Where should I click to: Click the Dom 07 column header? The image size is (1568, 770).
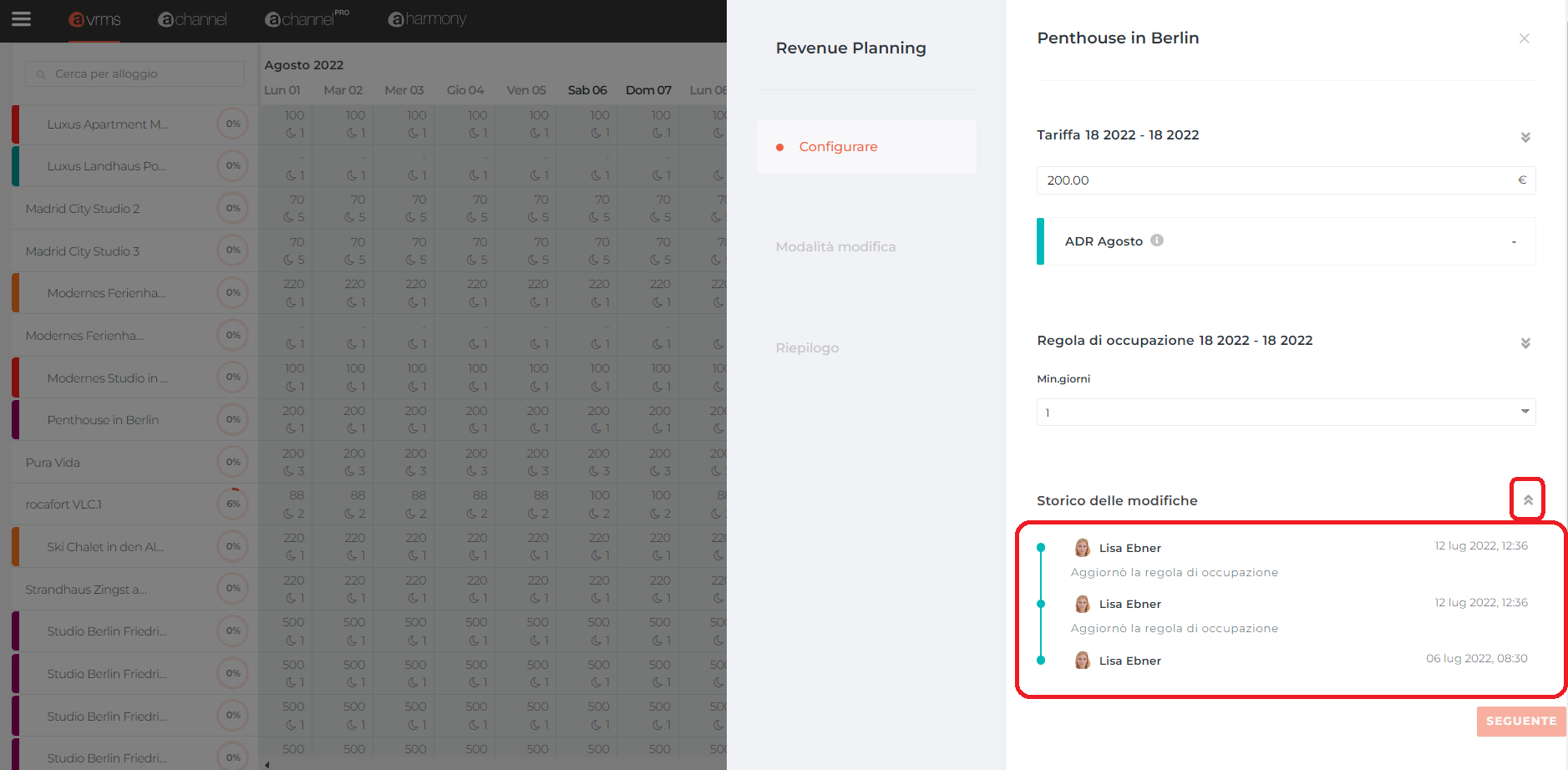tap(648, 90)
